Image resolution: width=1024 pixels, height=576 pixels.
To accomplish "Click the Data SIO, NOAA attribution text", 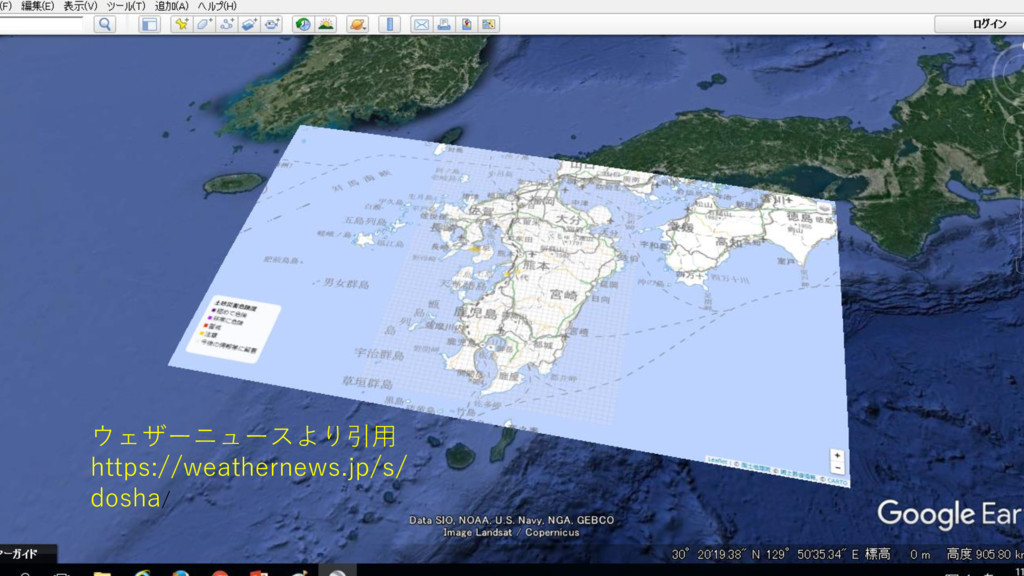I will (511, 520).
